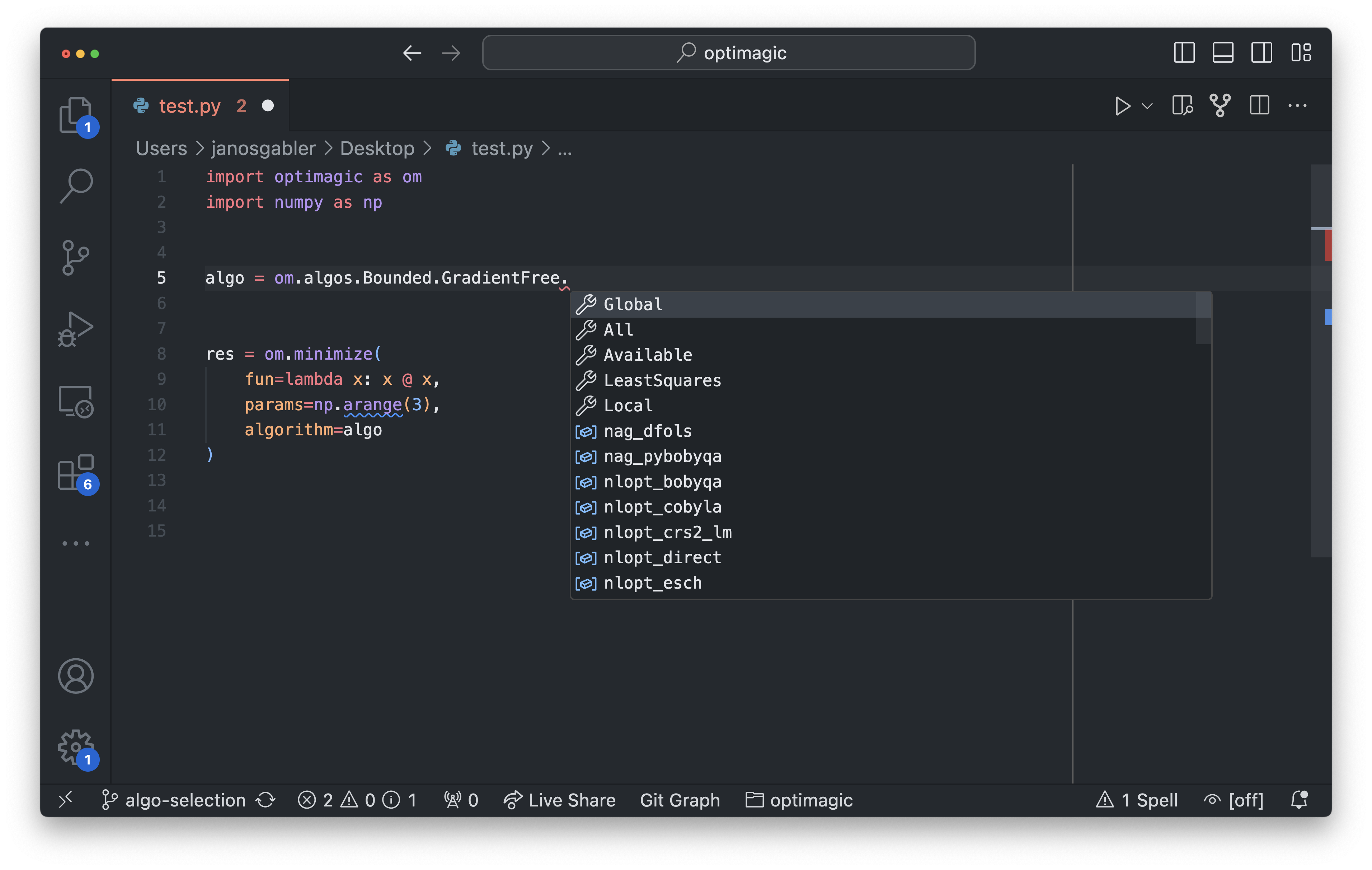Open the remote window indicator in status bar
This screenshot has width=1372, height=870.
[66, 800]
